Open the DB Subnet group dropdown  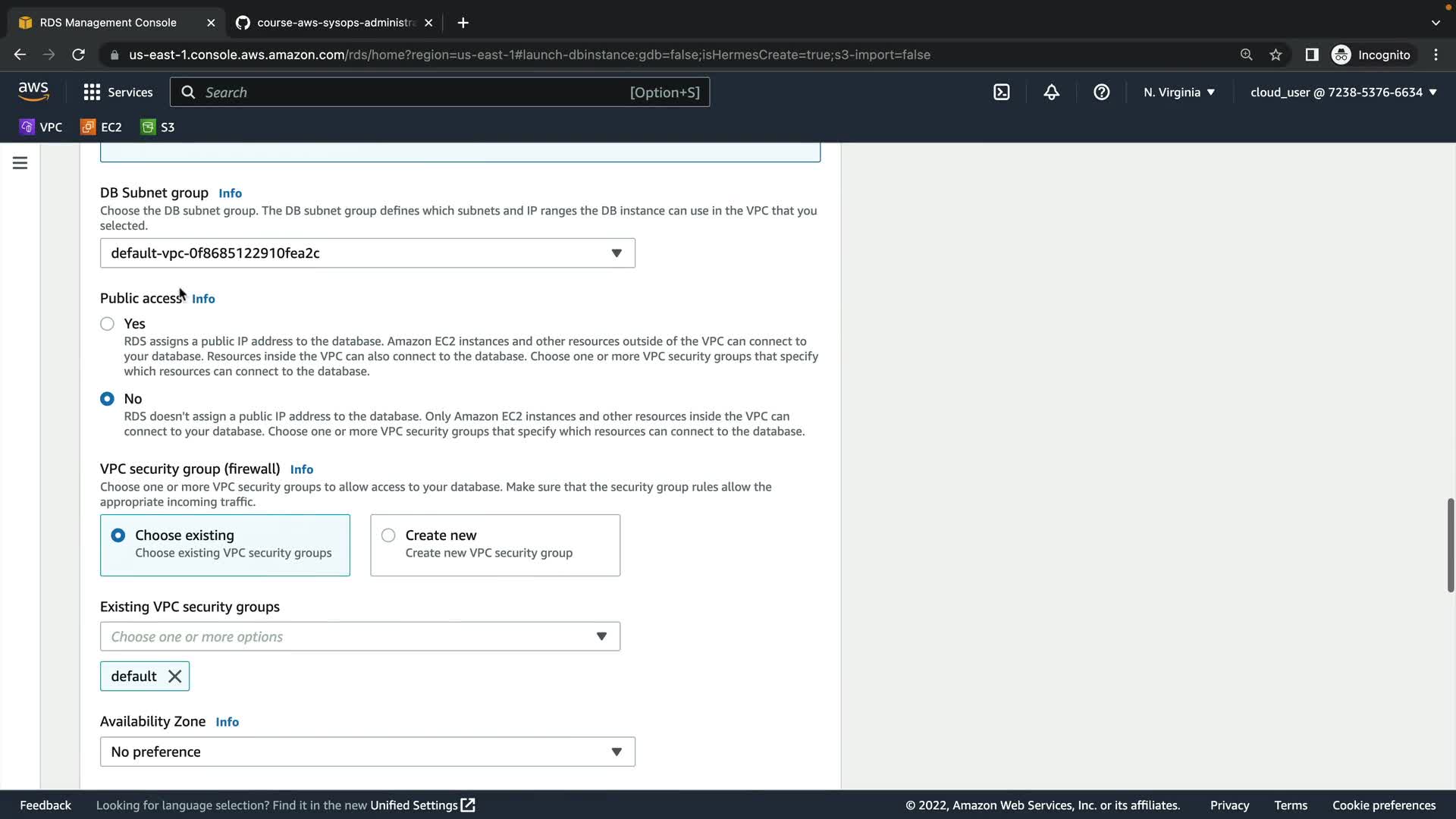(367, 253)
